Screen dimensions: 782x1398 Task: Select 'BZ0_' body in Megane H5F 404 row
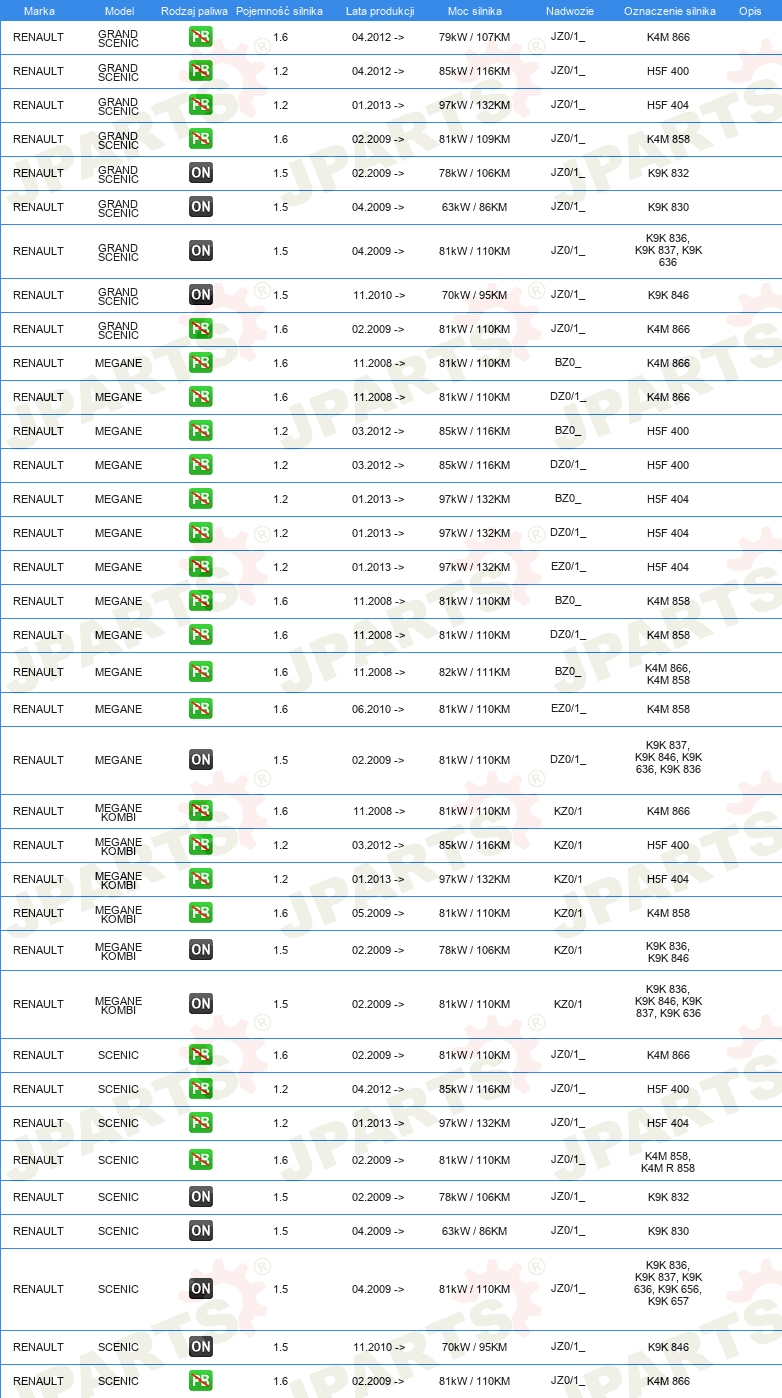(568, 499)
